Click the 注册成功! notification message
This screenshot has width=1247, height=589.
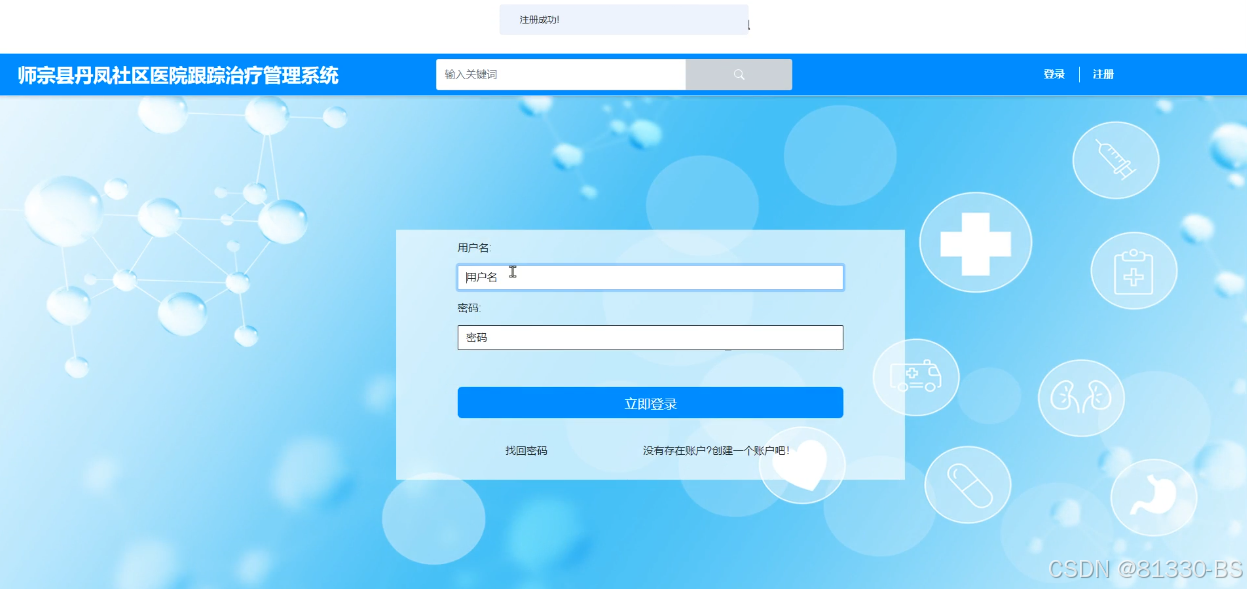click(624, 20)
